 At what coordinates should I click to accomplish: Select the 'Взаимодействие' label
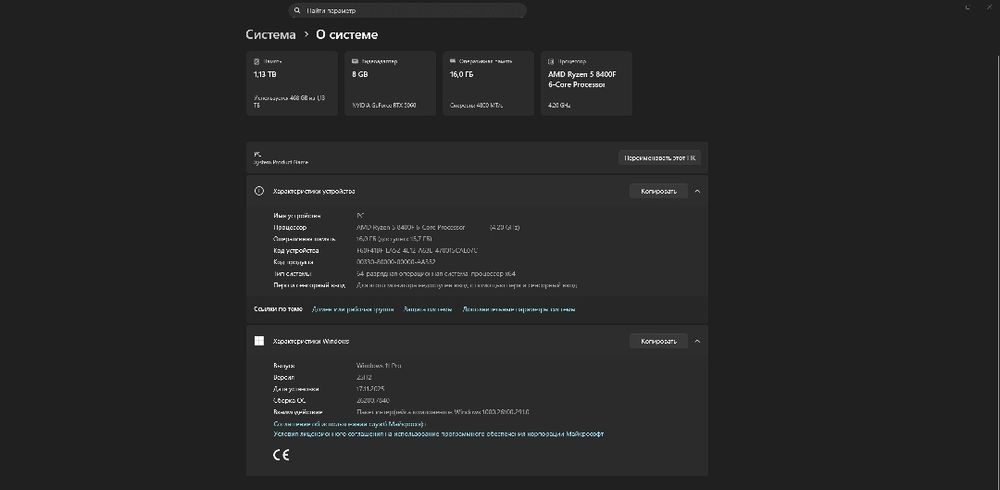(298, 412)
